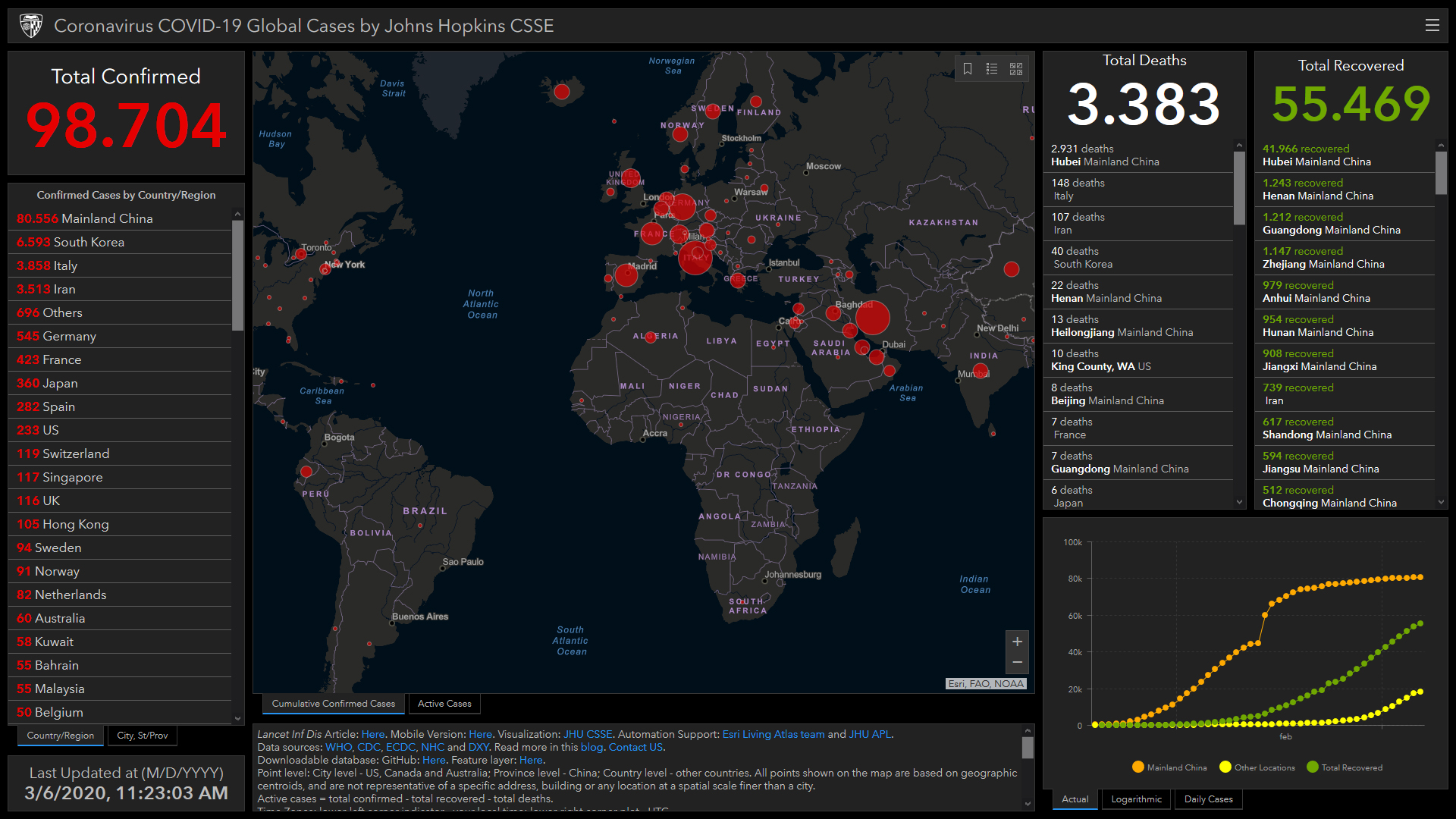Screen dimensions: 1456x819
Task: Click the large red circle over Italy
Action: click(x=695, y=258)
